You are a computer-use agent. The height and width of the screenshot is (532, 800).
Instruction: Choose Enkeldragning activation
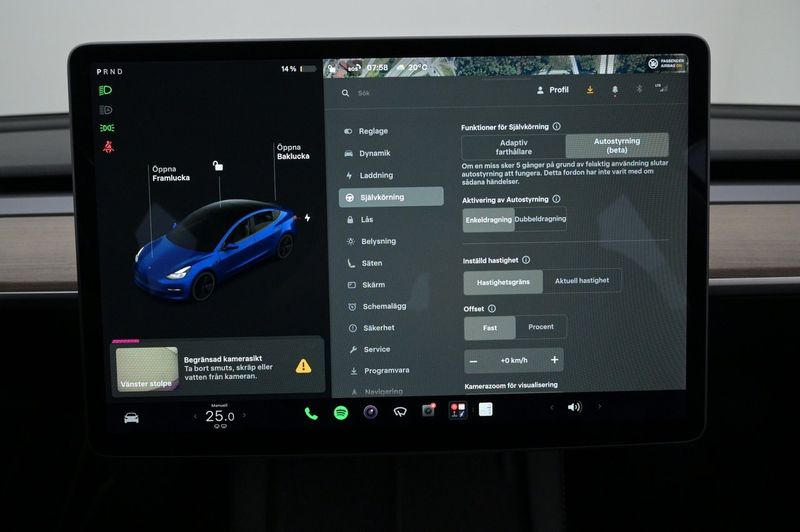click(x=488, y=220)
